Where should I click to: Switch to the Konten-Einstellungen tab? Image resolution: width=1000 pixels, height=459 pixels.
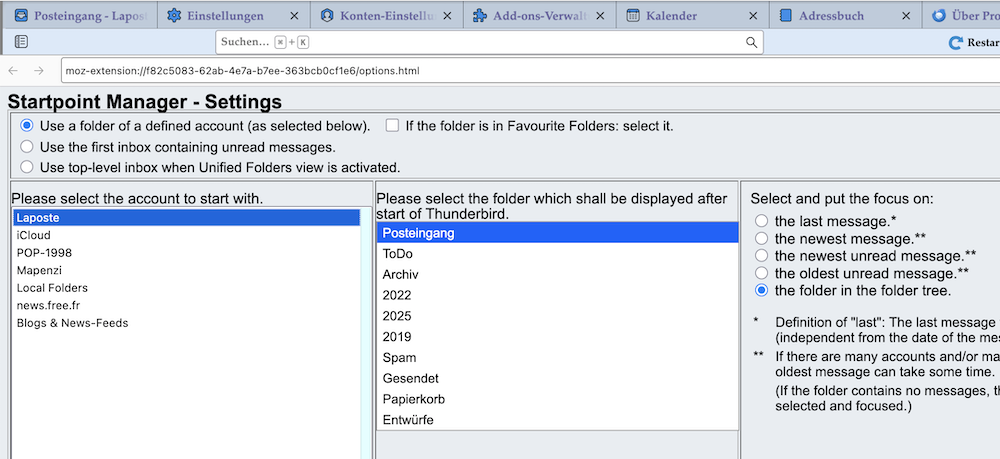click(x=386, y=16)
